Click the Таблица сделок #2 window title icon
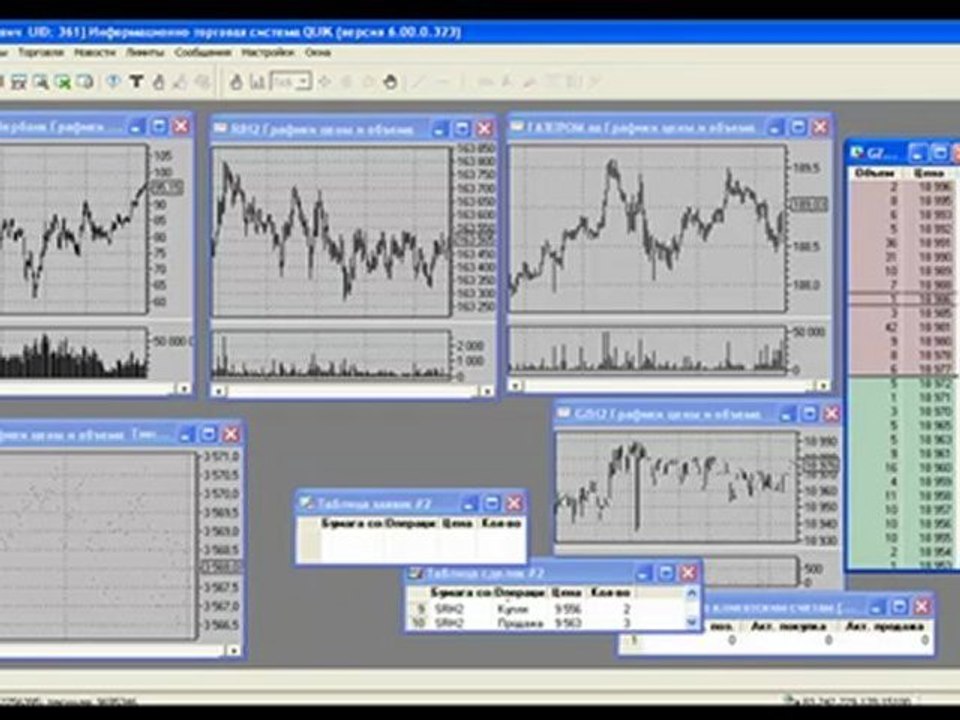This screenshot has width=960, height=720. coord(414,573)
